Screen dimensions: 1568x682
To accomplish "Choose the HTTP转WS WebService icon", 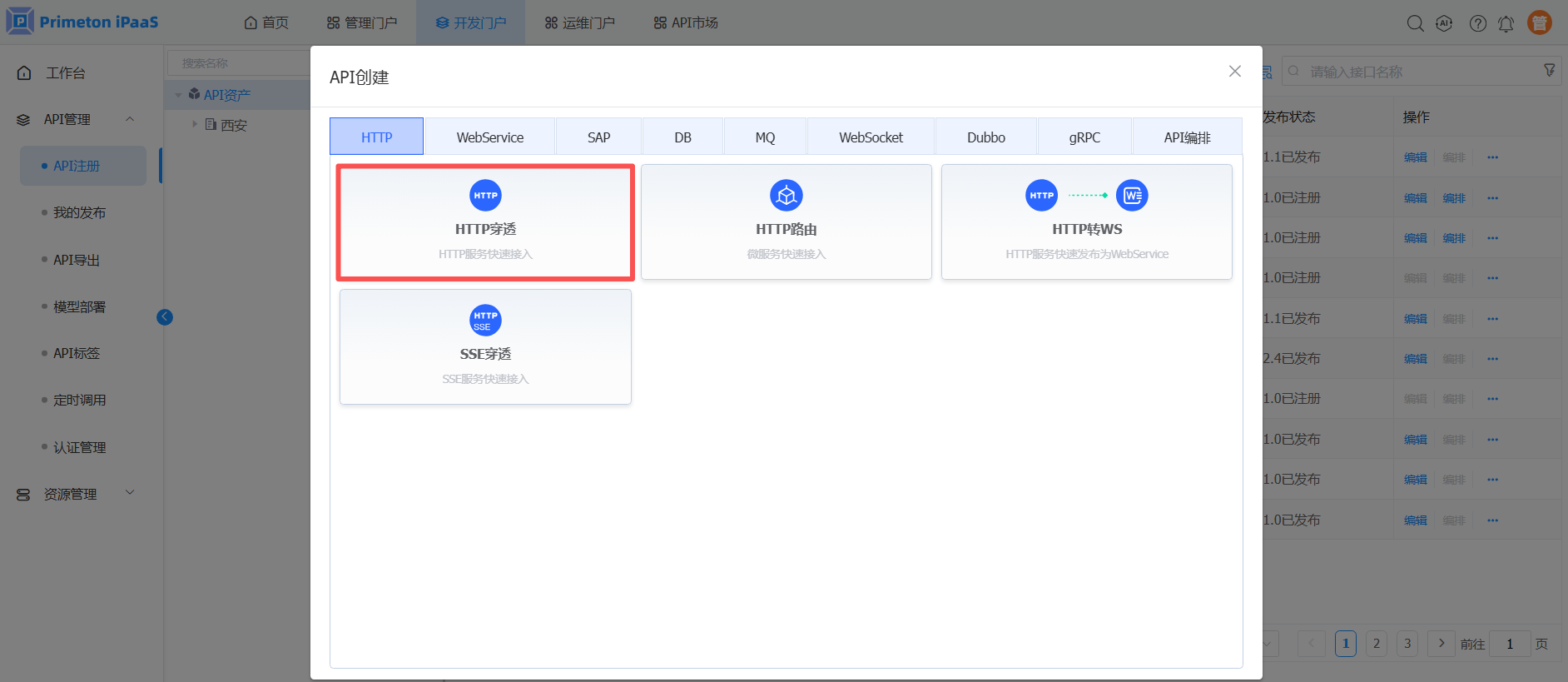I will [x=1132, y=196].
